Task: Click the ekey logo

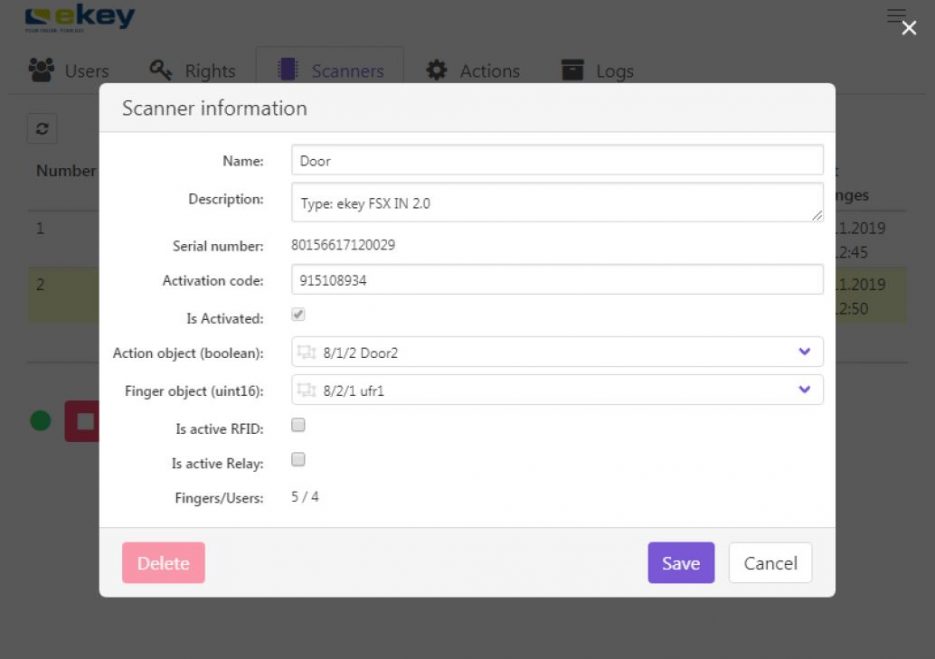Action: [79, 18]
